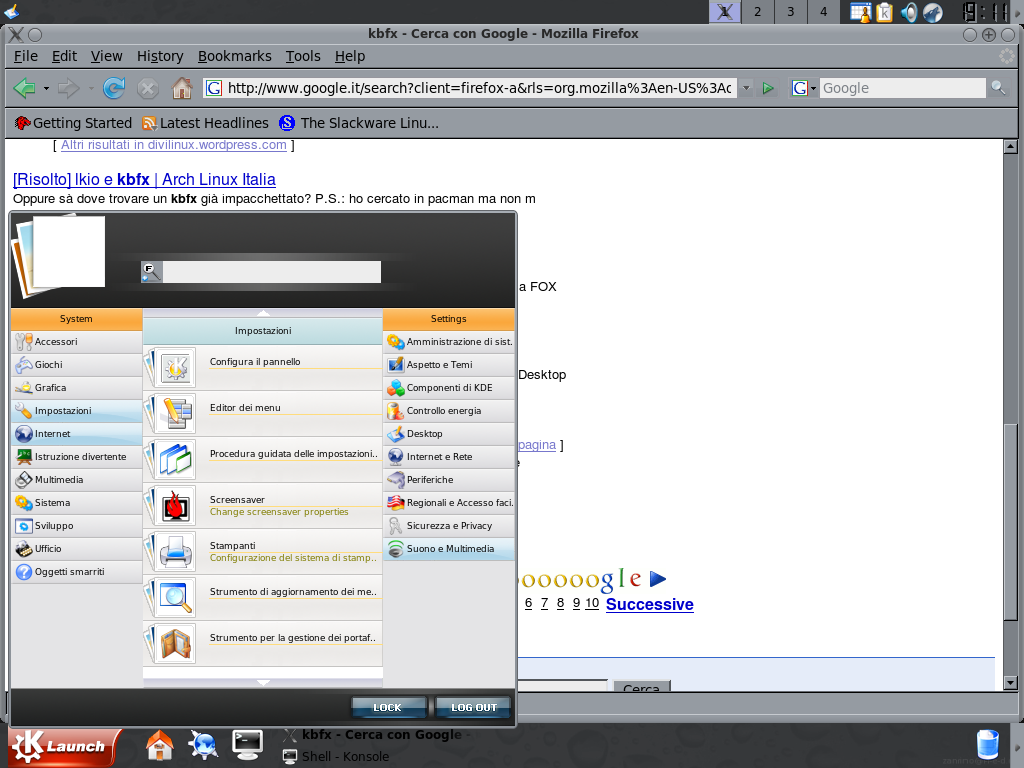Select the Multimedia category
Screen dimensions: 1024x768
77,479
